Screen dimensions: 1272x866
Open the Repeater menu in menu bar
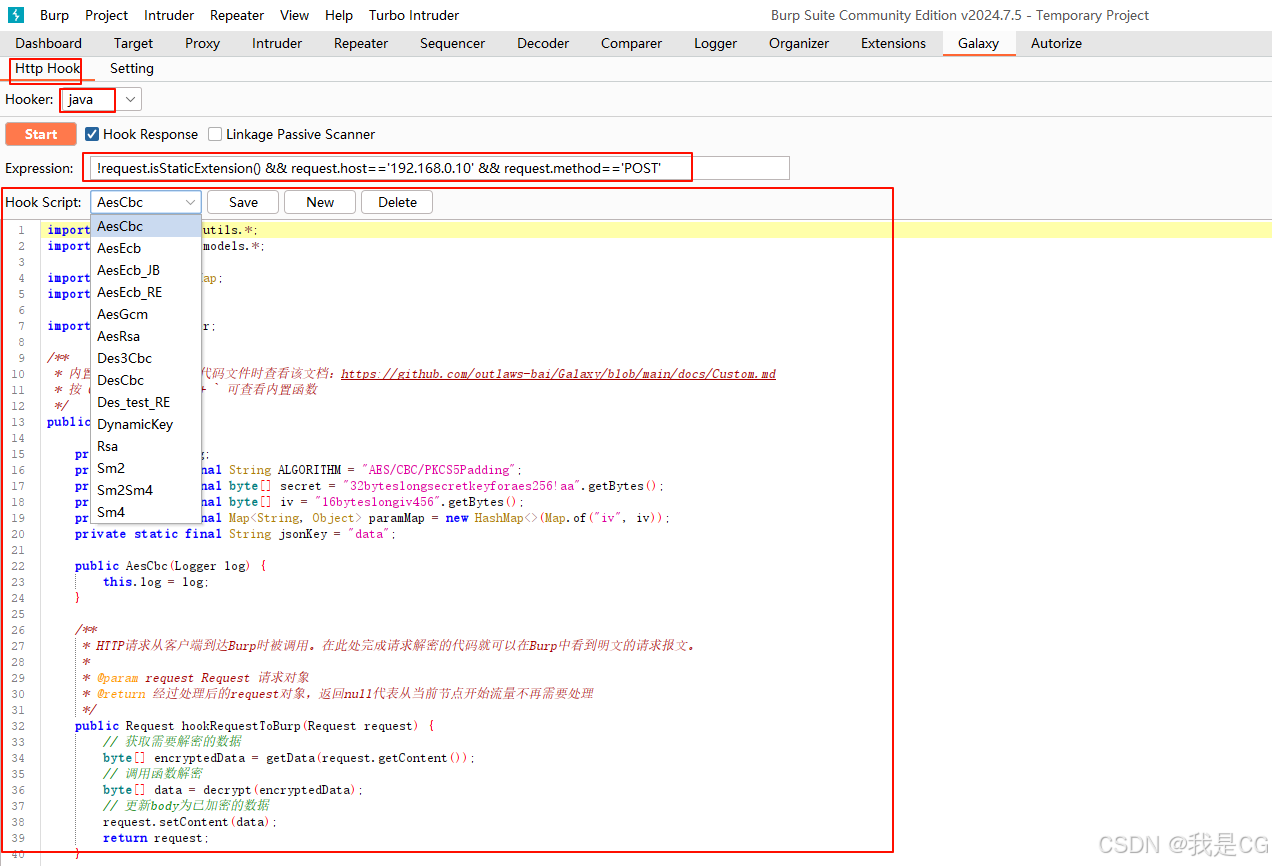pyautogui.click(x=237, y=15)
